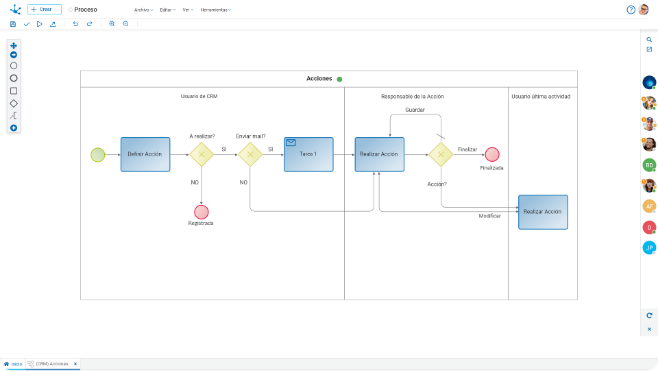The width and height of the screenshot is (658, 371).
Task: Click the search icon in right sidebar
Action: [649, 40]
